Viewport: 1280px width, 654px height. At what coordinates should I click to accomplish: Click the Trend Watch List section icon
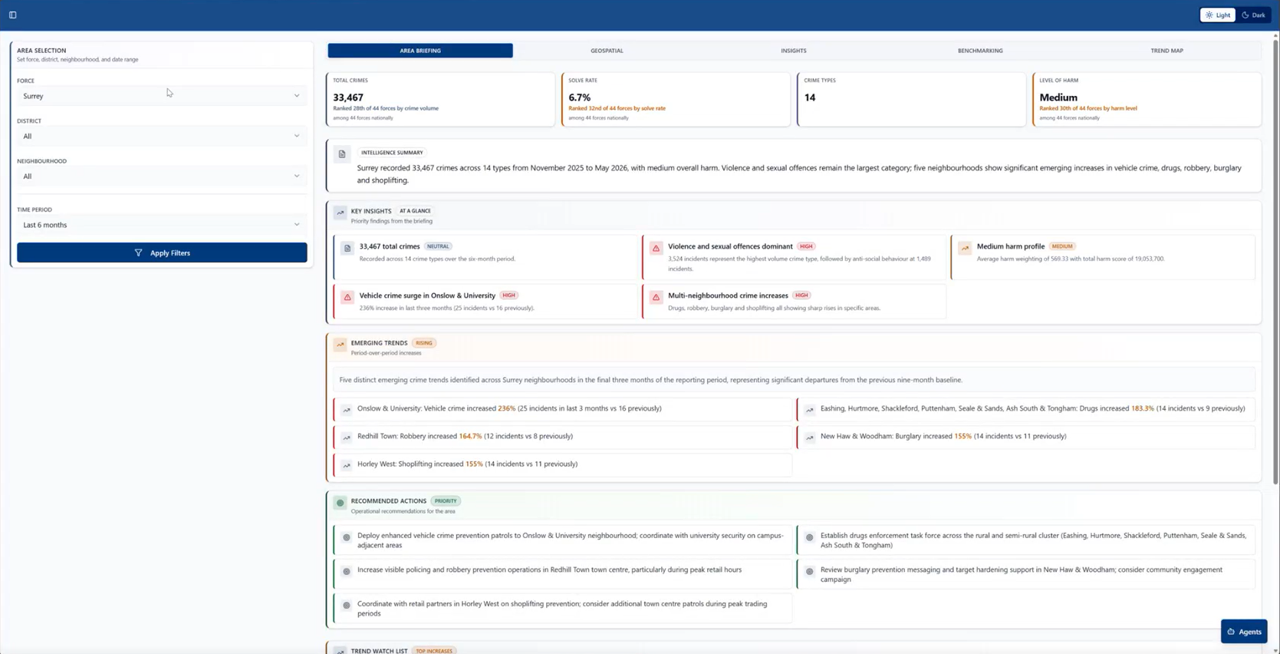[x=341, y=651]
